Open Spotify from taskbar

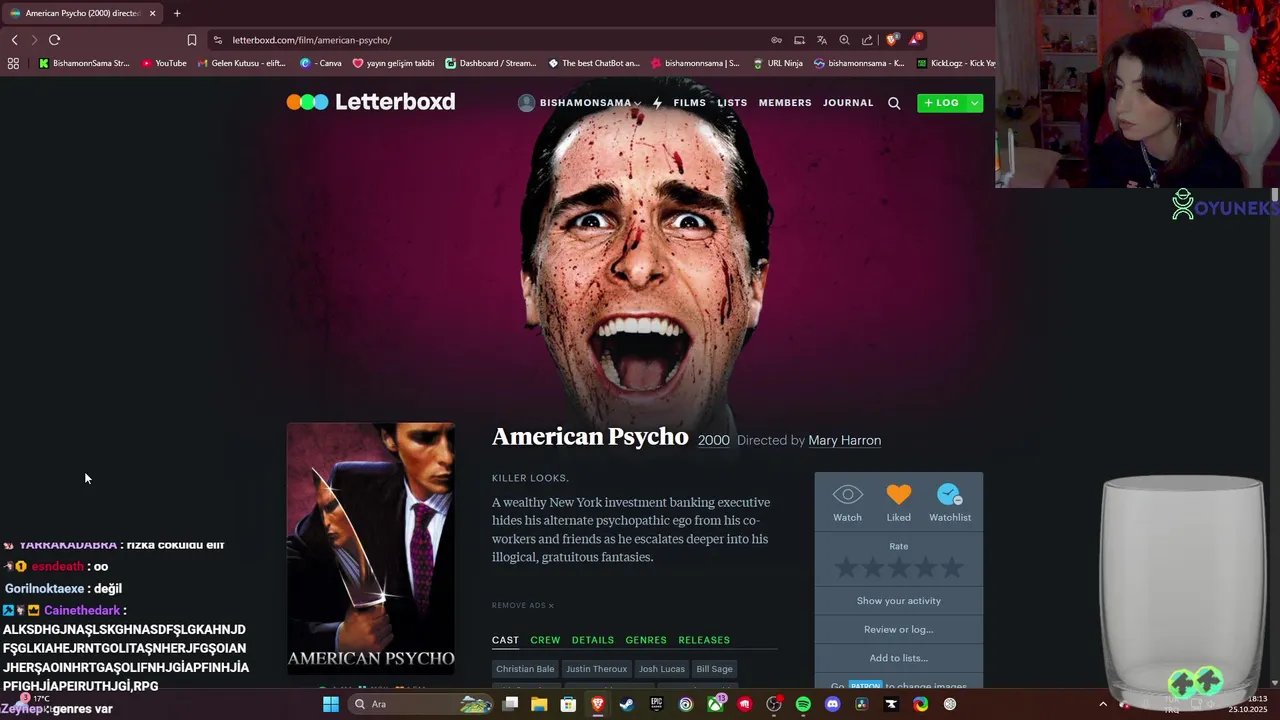[803, 704]
